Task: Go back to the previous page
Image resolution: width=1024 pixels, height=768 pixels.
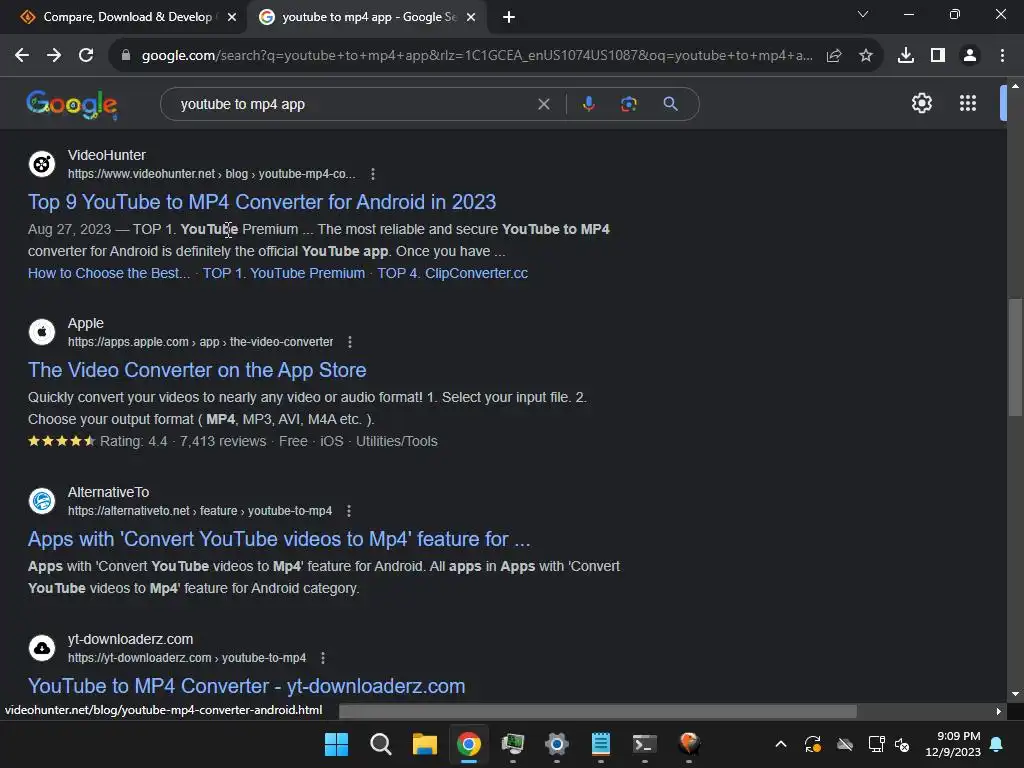Action: [22, 56]
